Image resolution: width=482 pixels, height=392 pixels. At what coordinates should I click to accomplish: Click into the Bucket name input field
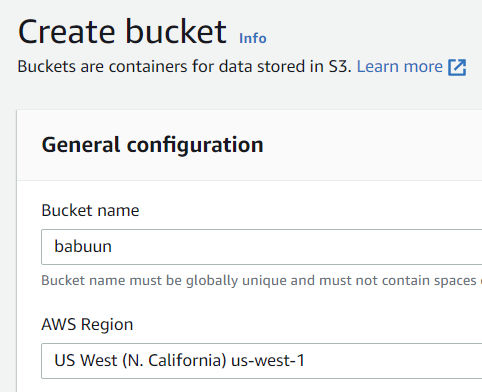(x=262, y=247)
